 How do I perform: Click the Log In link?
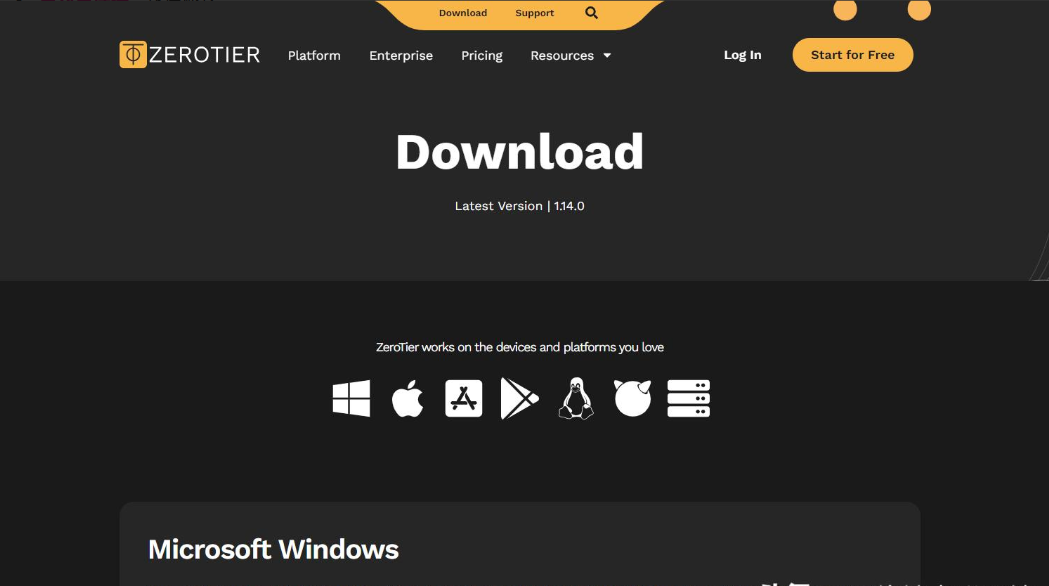742,55
